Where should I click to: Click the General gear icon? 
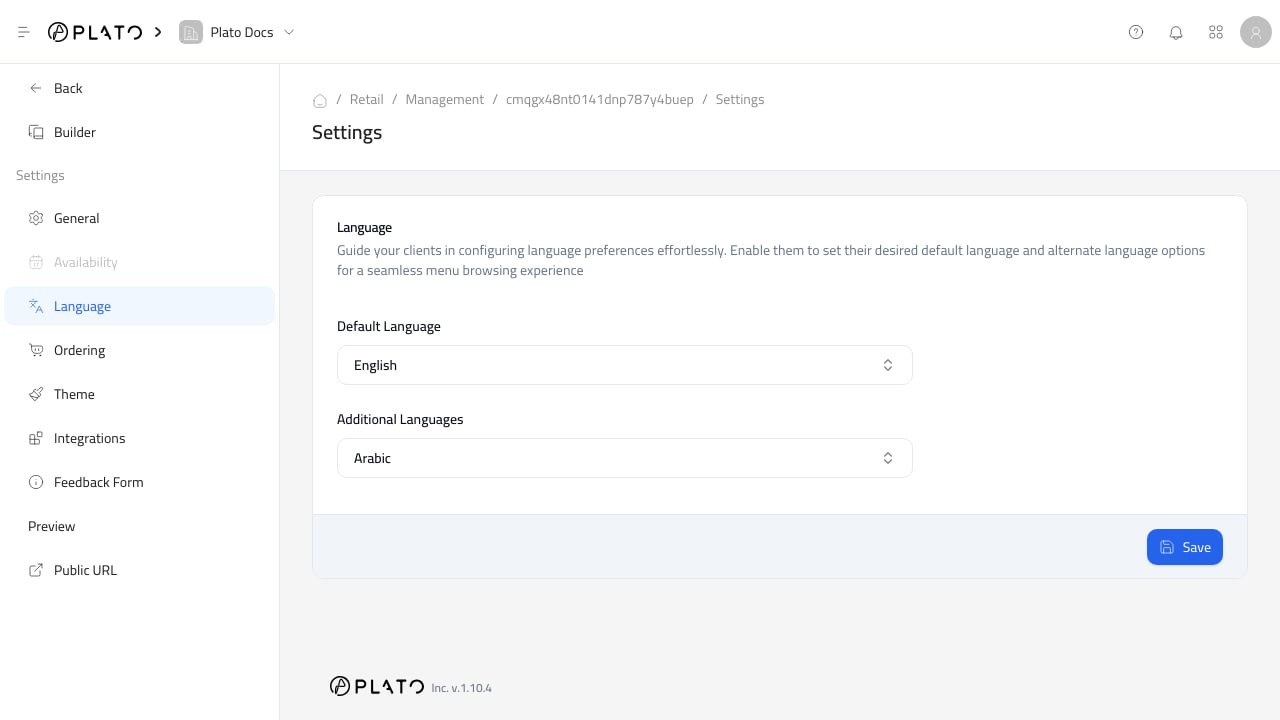[36, 218]
